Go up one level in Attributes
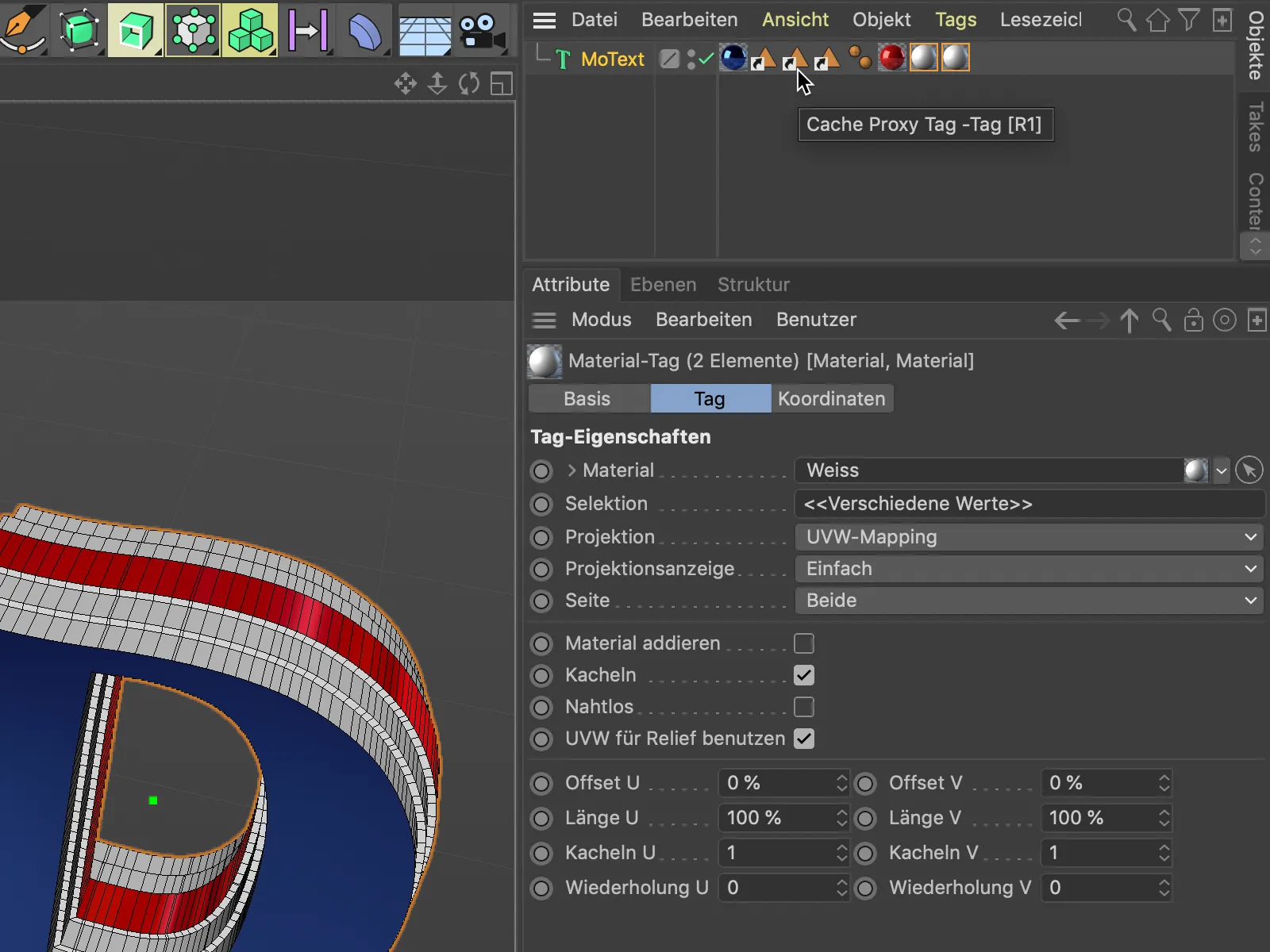 click(x=1129, y=321)
